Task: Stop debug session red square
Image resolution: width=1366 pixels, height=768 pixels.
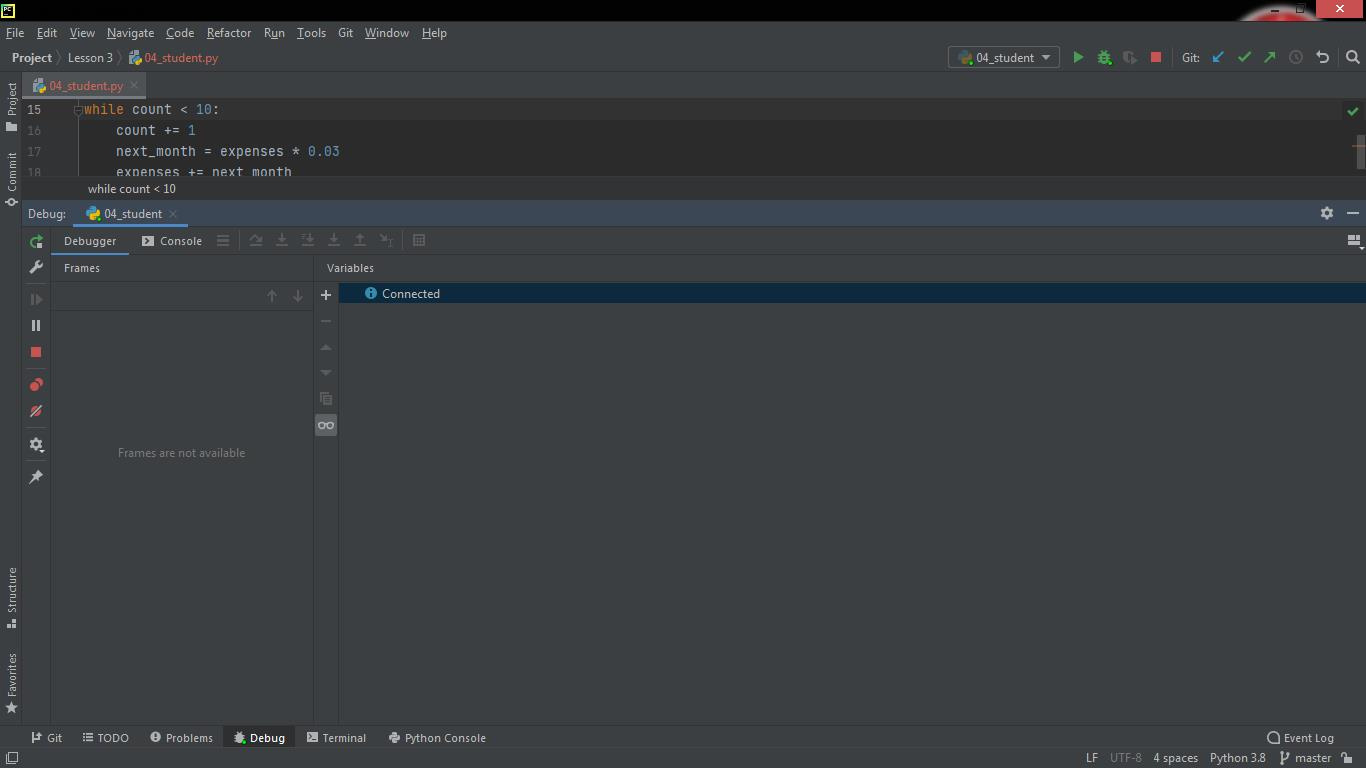Action: 36,352
